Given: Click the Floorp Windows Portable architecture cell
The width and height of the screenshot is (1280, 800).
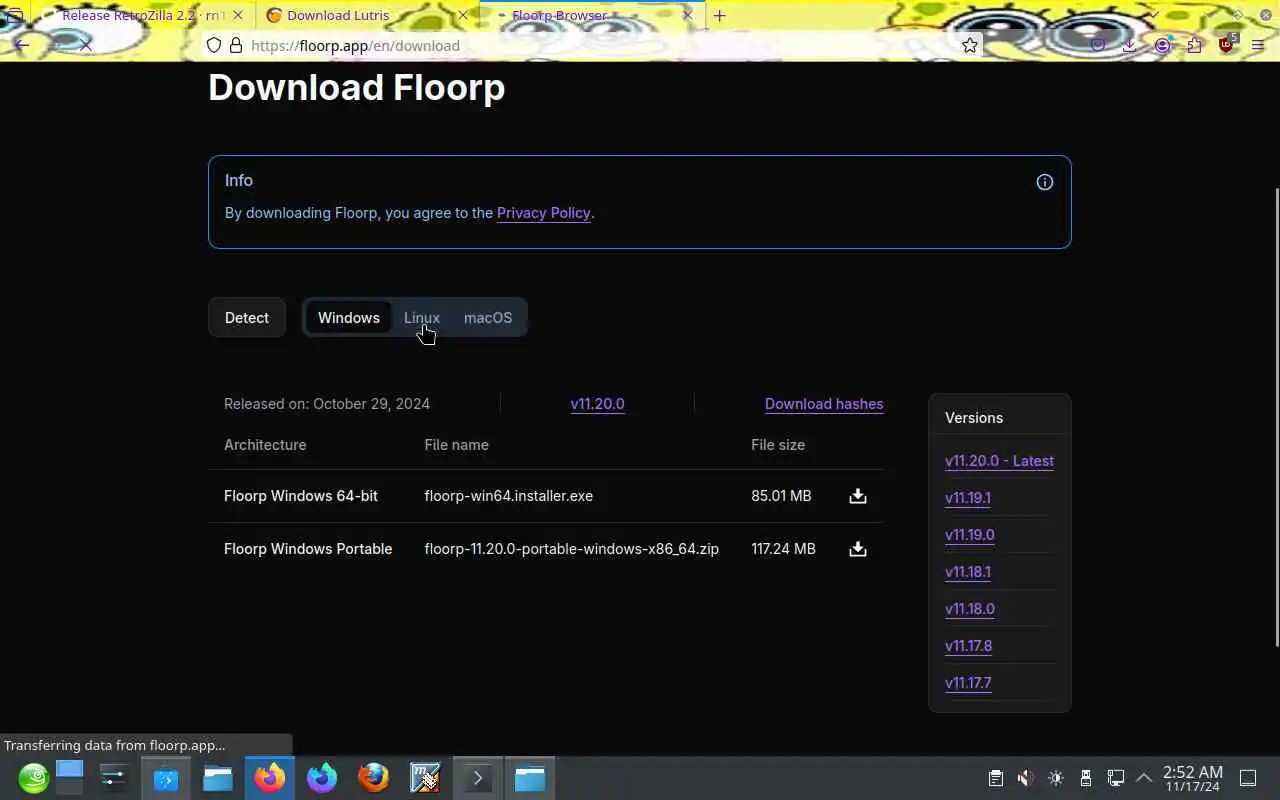Looking at the screenshot, I should (308, 549).
